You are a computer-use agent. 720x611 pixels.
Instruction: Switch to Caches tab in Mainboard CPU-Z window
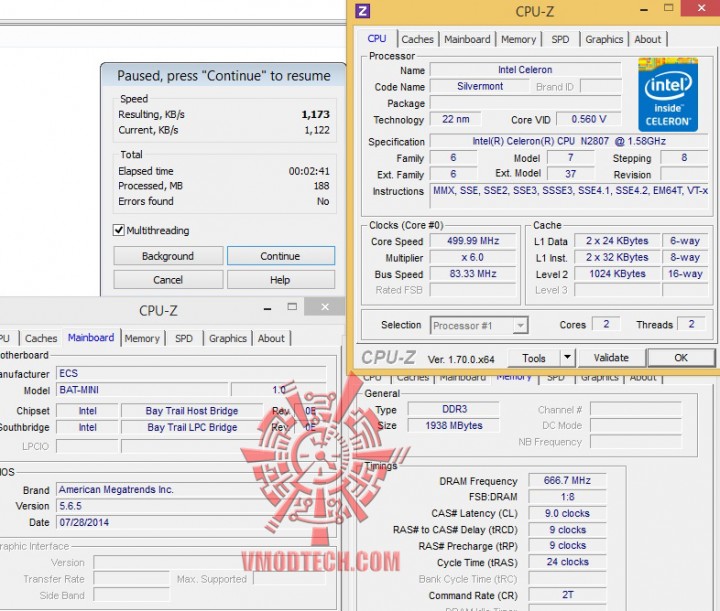(41, 338)
